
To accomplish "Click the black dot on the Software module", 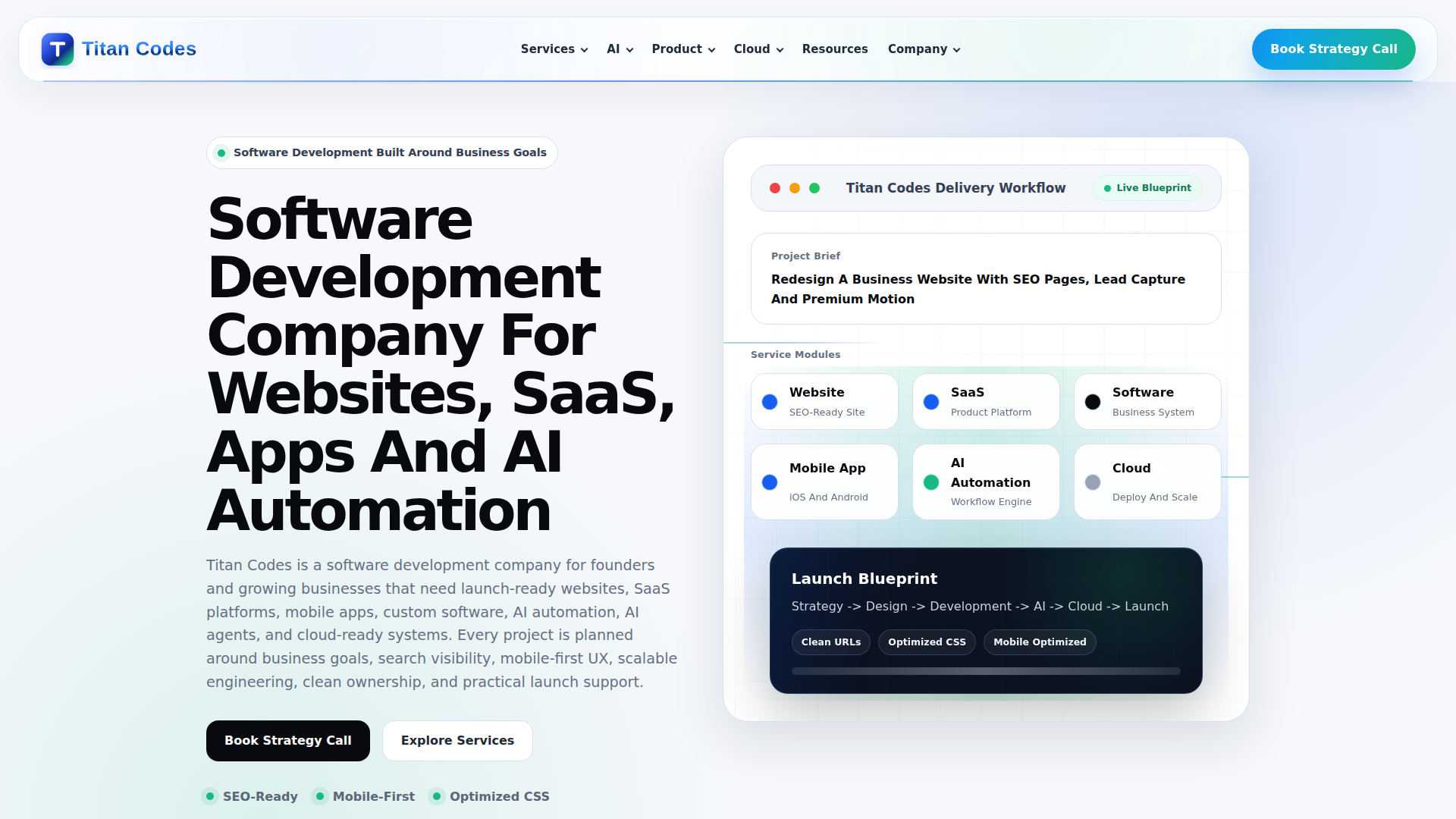I will pyautogui.click(x=1093, y=402).
